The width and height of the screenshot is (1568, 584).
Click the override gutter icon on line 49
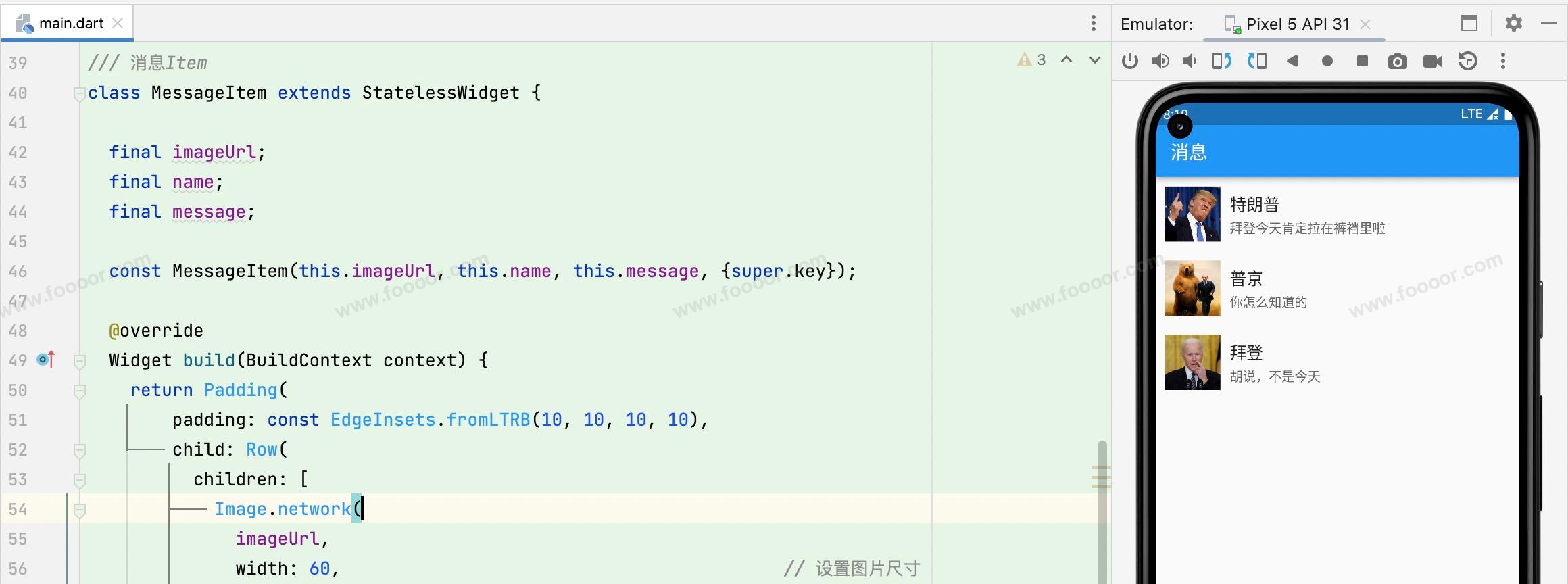(x=45, y=360)
